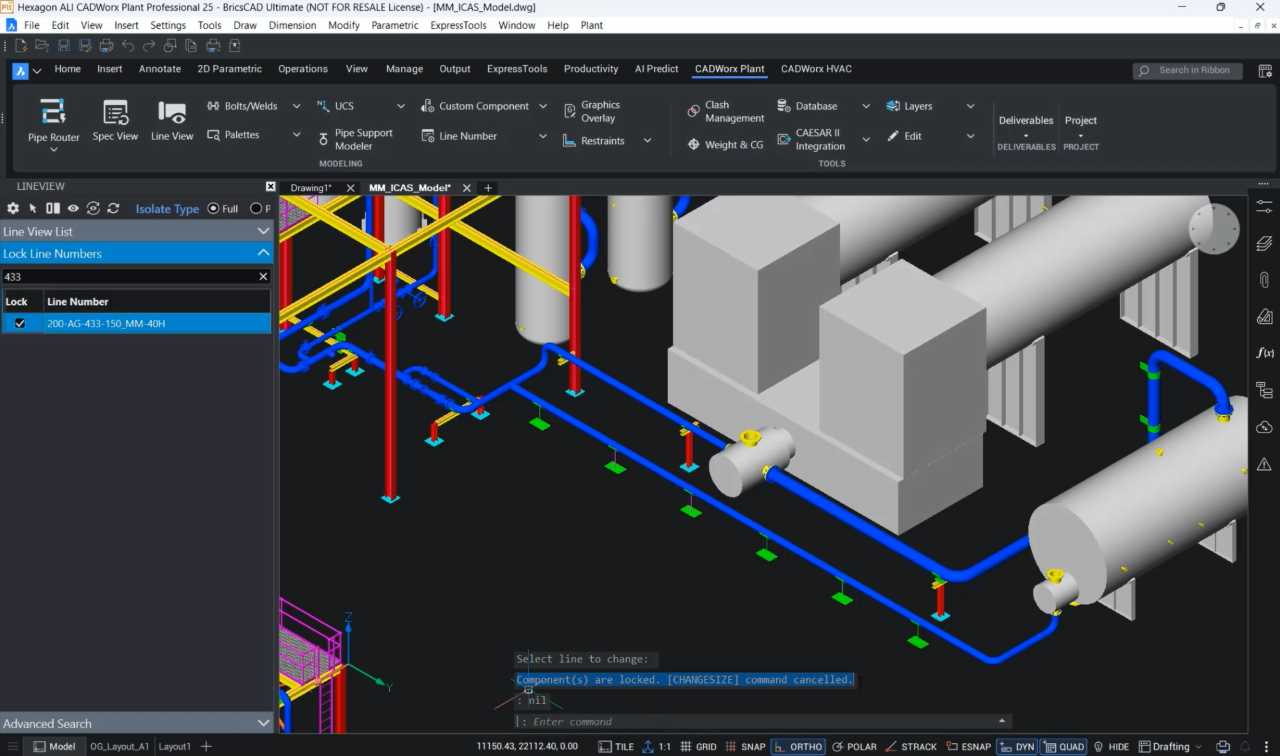Image resolution: width=1280 pixels, height=756 pixels.
Task: Expand the Advanced Search section
Action: [x=136, y=723]
